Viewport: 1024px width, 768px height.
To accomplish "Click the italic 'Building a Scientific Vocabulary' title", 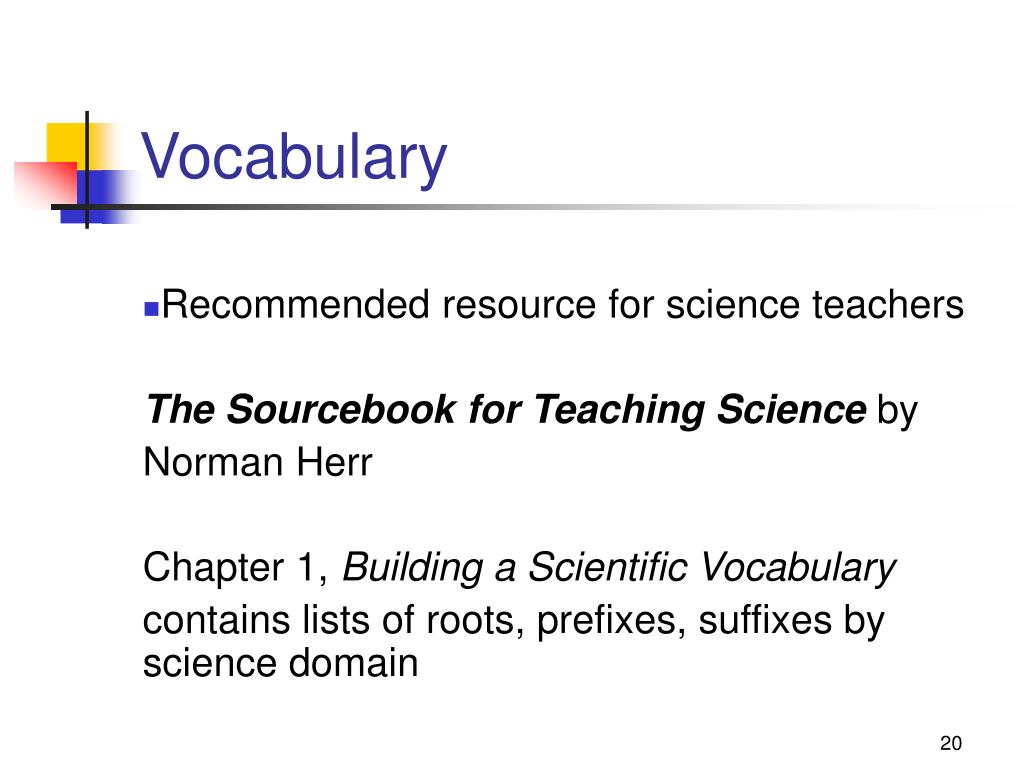I will pos(619,568).
